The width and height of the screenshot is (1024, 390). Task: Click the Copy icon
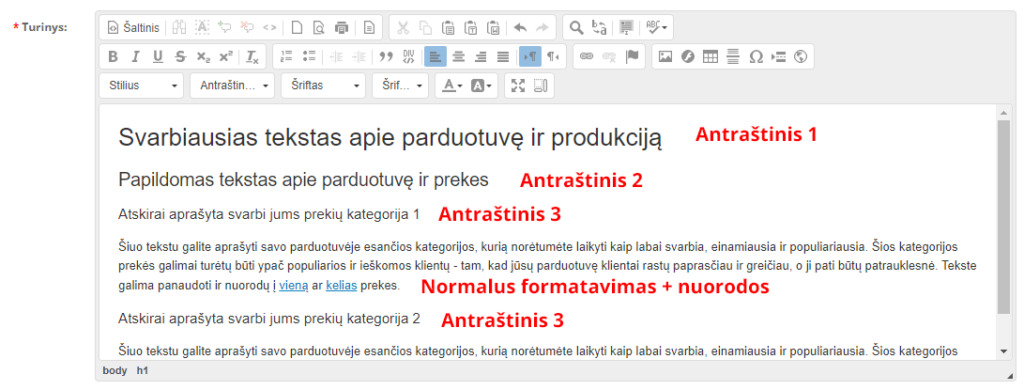425,27
